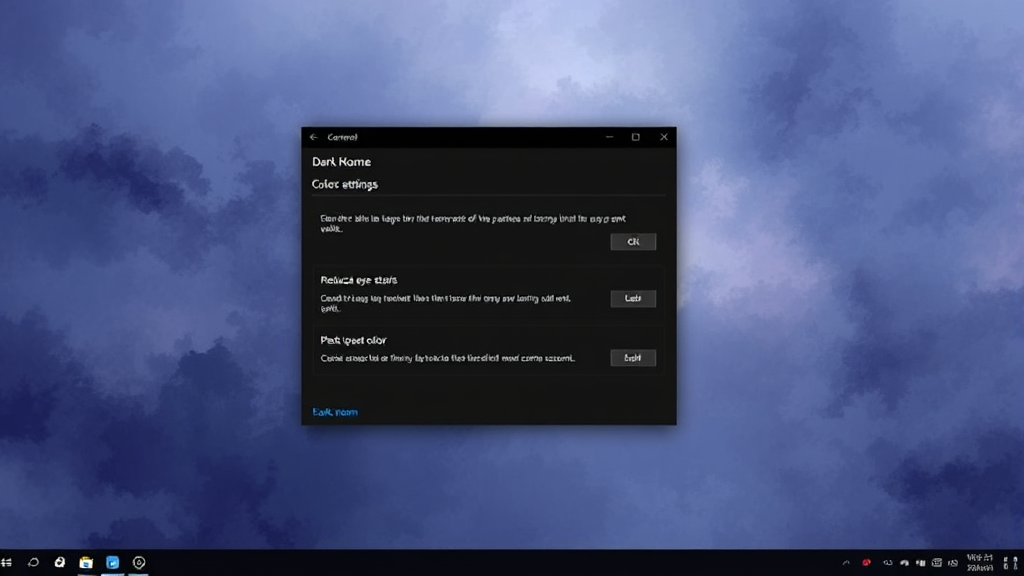Screen dimensions: 1024x576
Task: Maximize the dark settings window
Action: (x=635, y=137)
